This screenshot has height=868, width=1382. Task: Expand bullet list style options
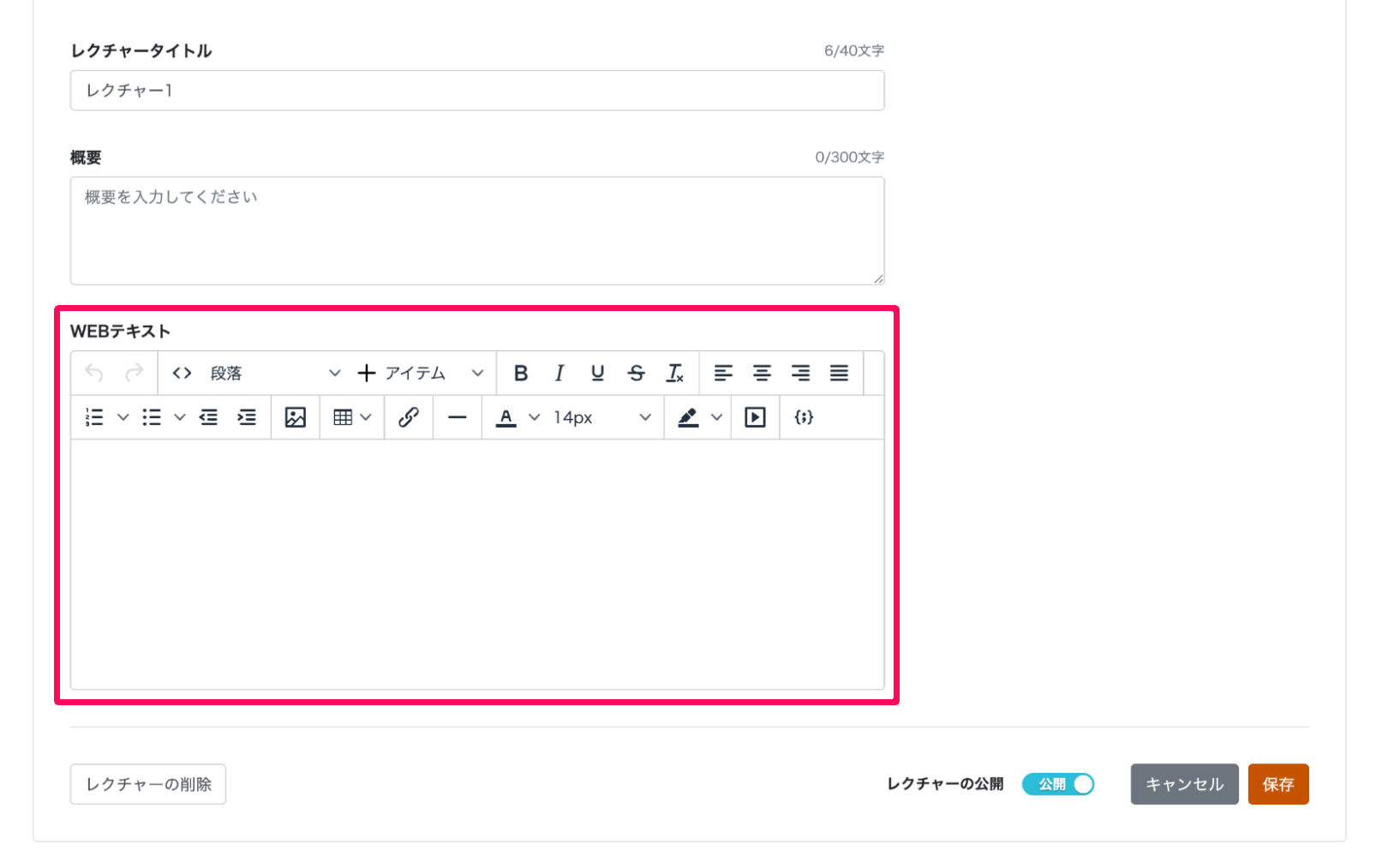coord(180,417)
